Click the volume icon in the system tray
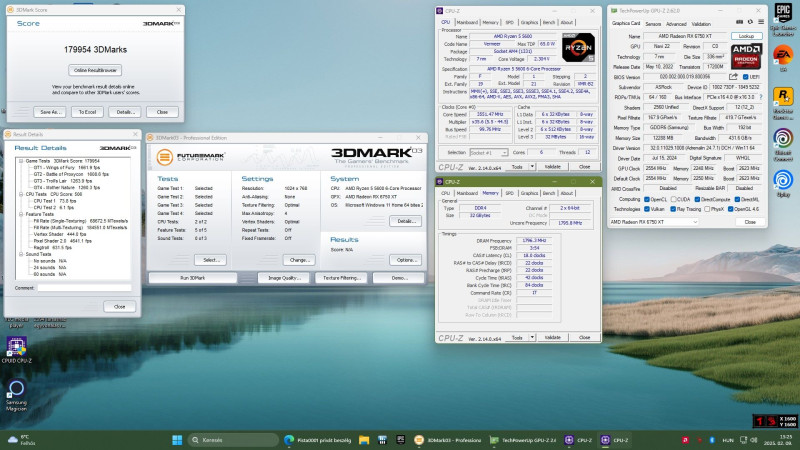The height and width of the screenshot is (450, 800). [x=754, y=440]
